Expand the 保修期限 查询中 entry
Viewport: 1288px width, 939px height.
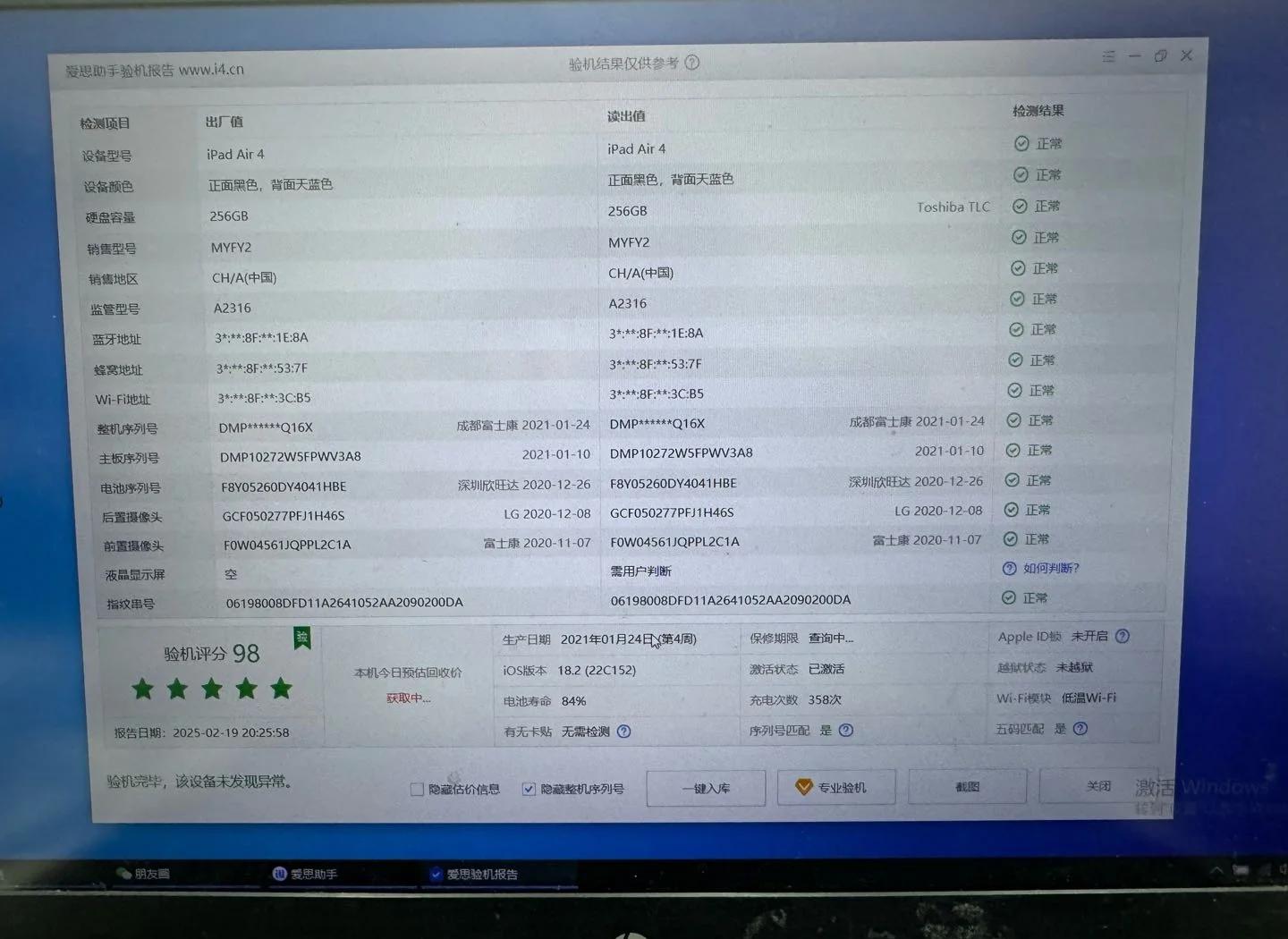830,638
